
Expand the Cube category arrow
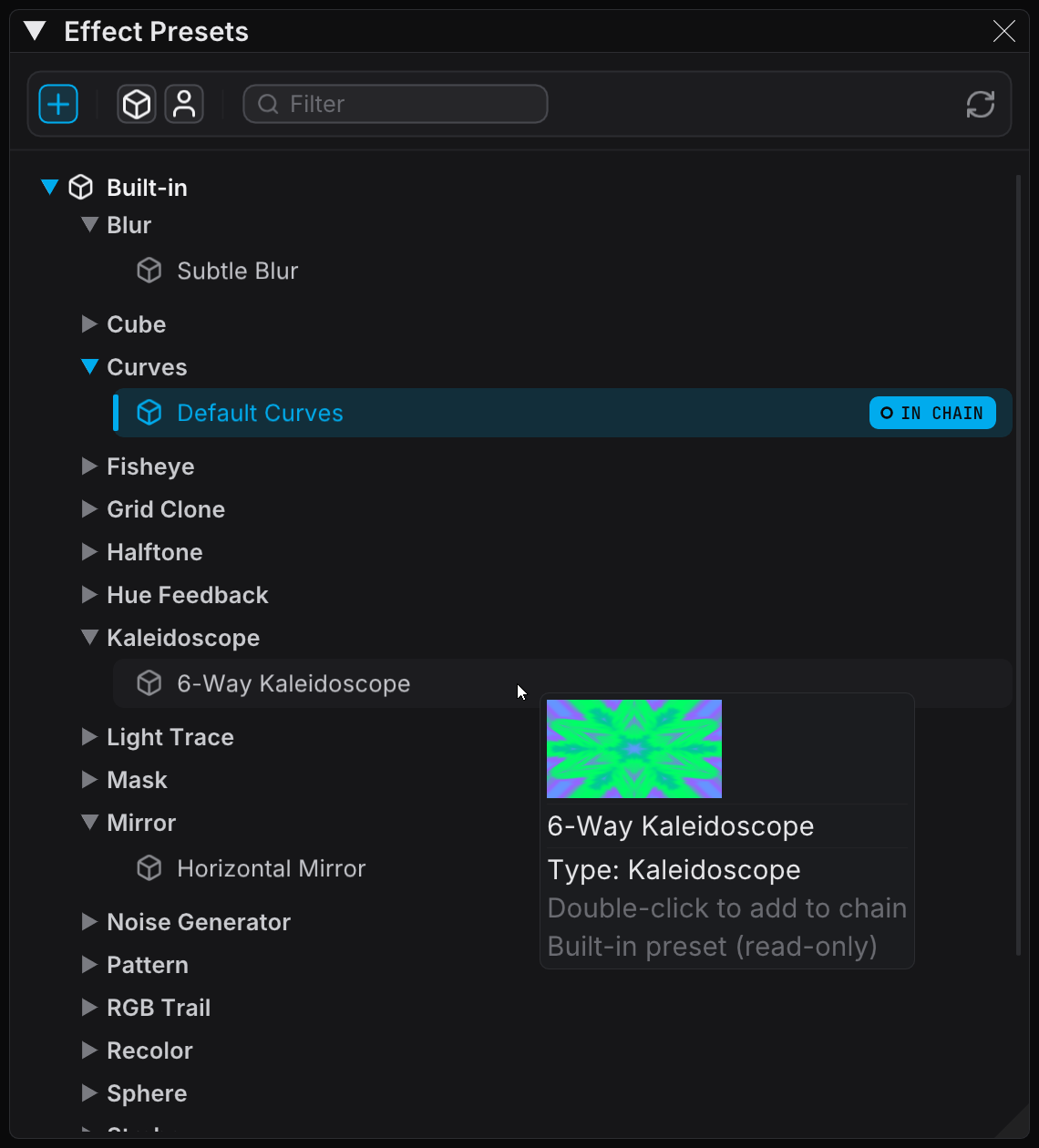(x=89, y=323)
